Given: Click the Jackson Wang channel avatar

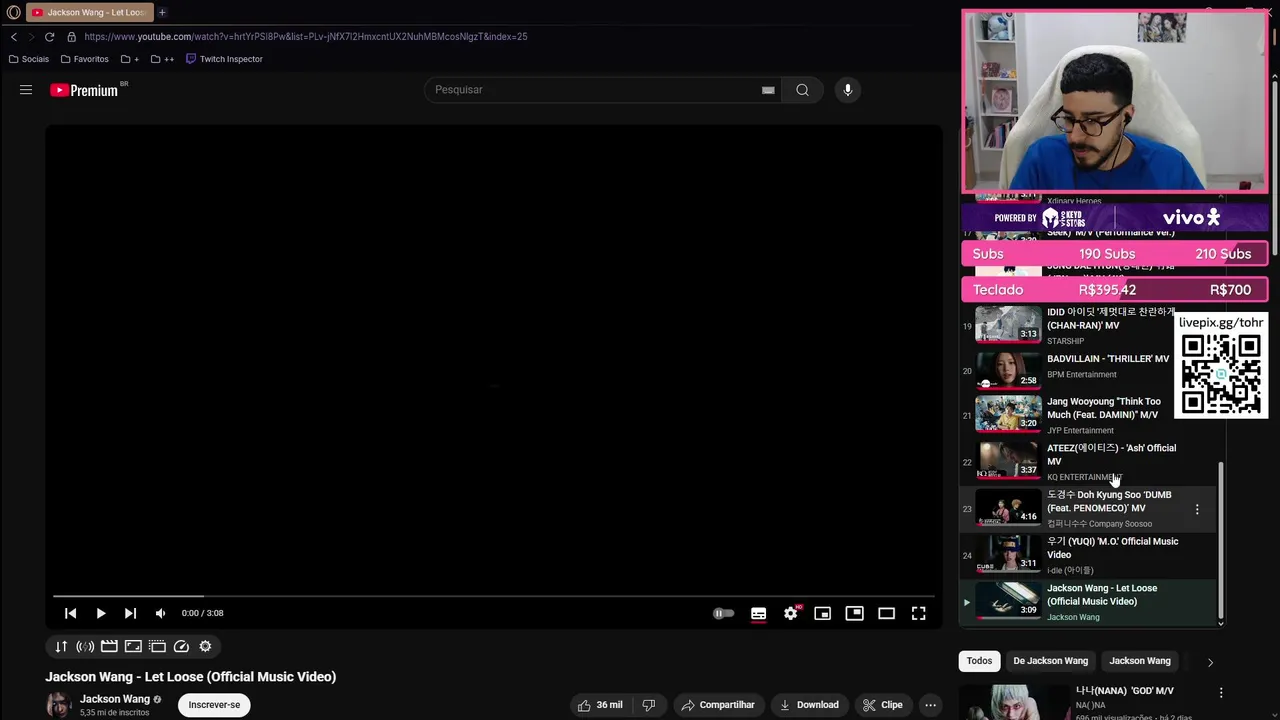Looking at the screenshot, I should click(59, 704).
